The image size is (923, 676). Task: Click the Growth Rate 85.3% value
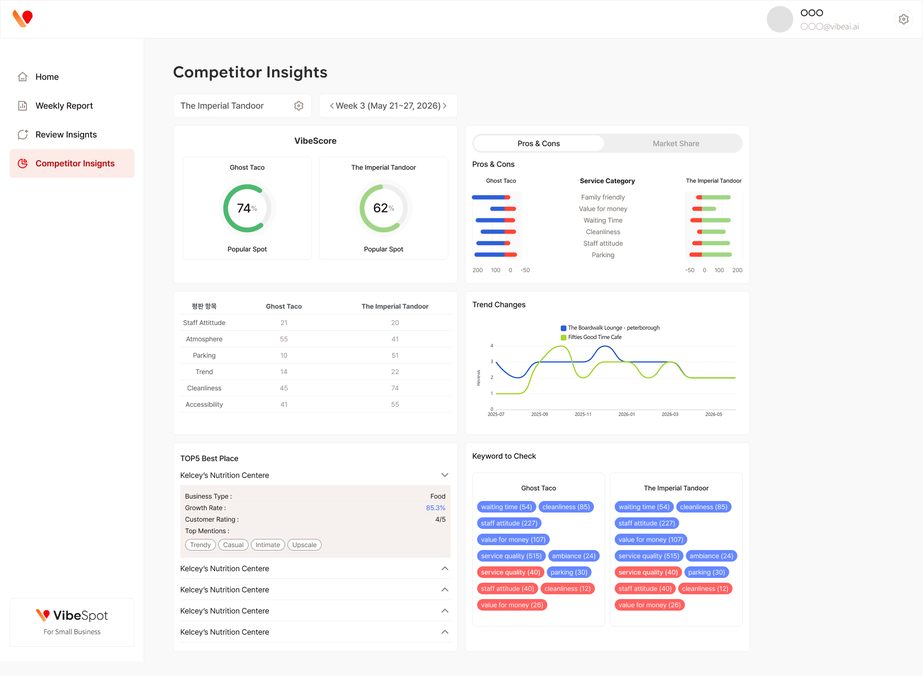tap(436, 508)
